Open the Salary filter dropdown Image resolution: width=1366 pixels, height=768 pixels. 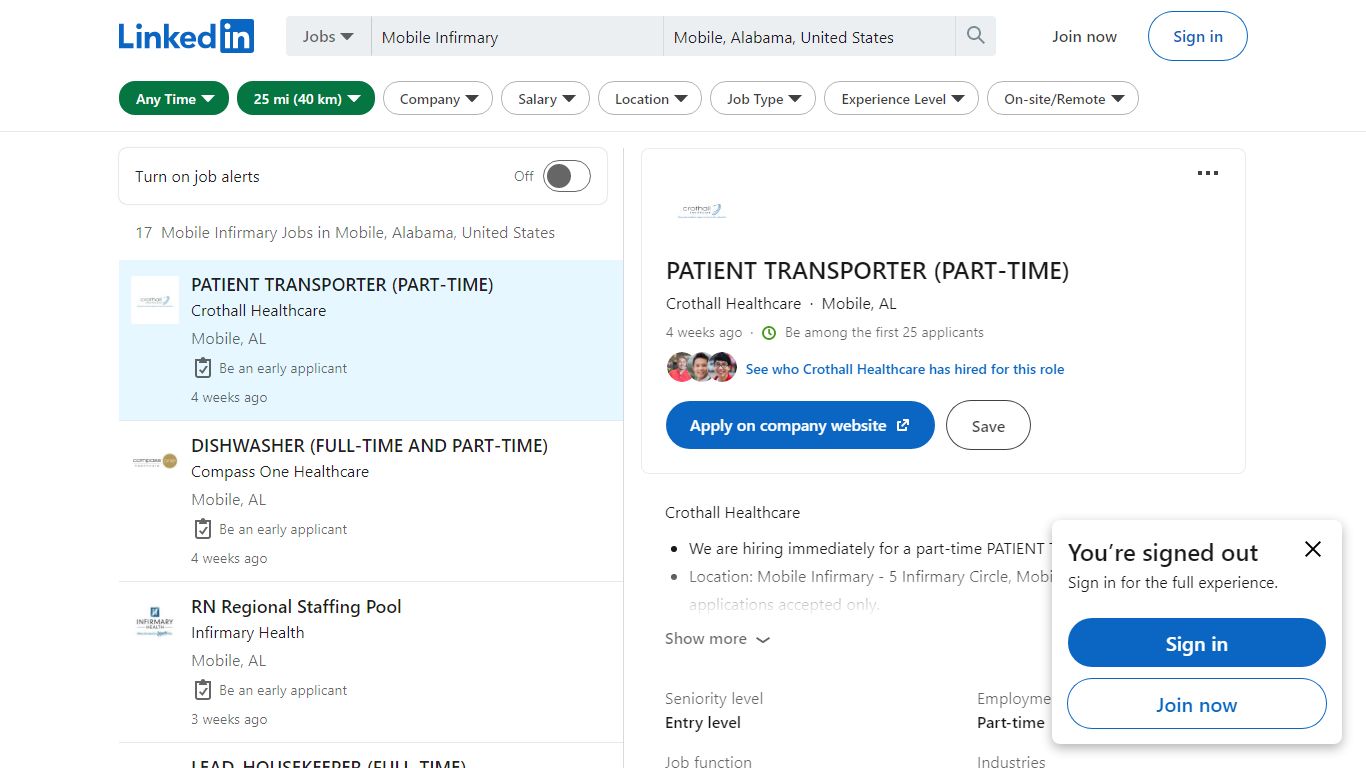click(545, 99)
